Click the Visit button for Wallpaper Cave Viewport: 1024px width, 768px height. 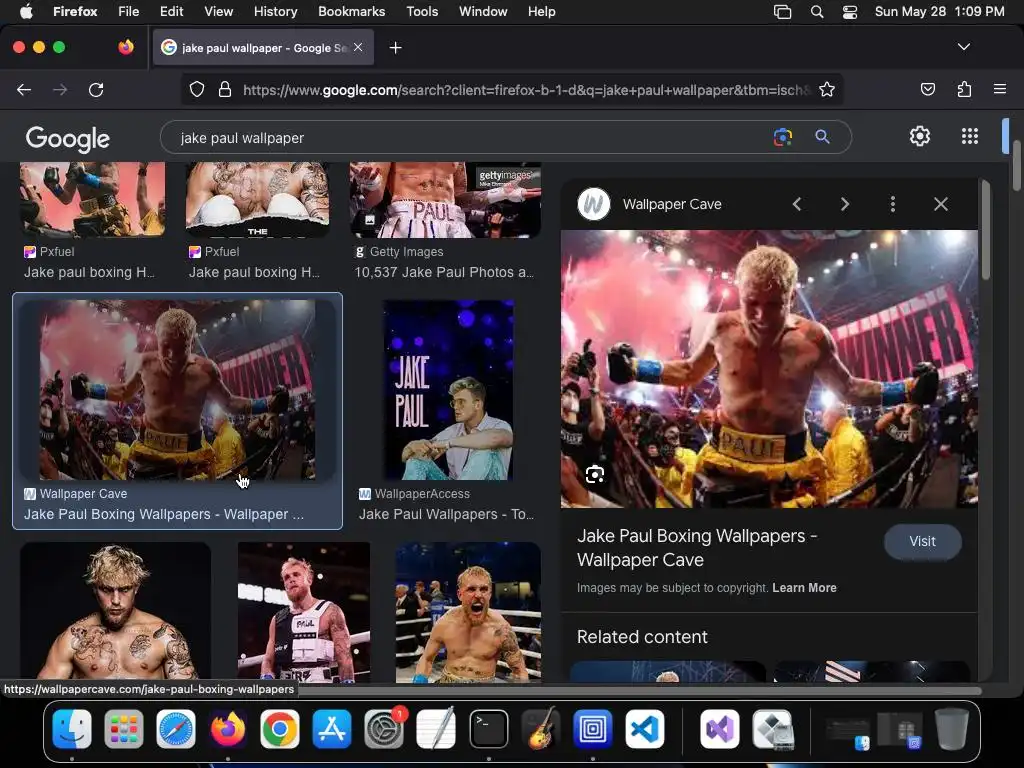[x=922, y=541]
